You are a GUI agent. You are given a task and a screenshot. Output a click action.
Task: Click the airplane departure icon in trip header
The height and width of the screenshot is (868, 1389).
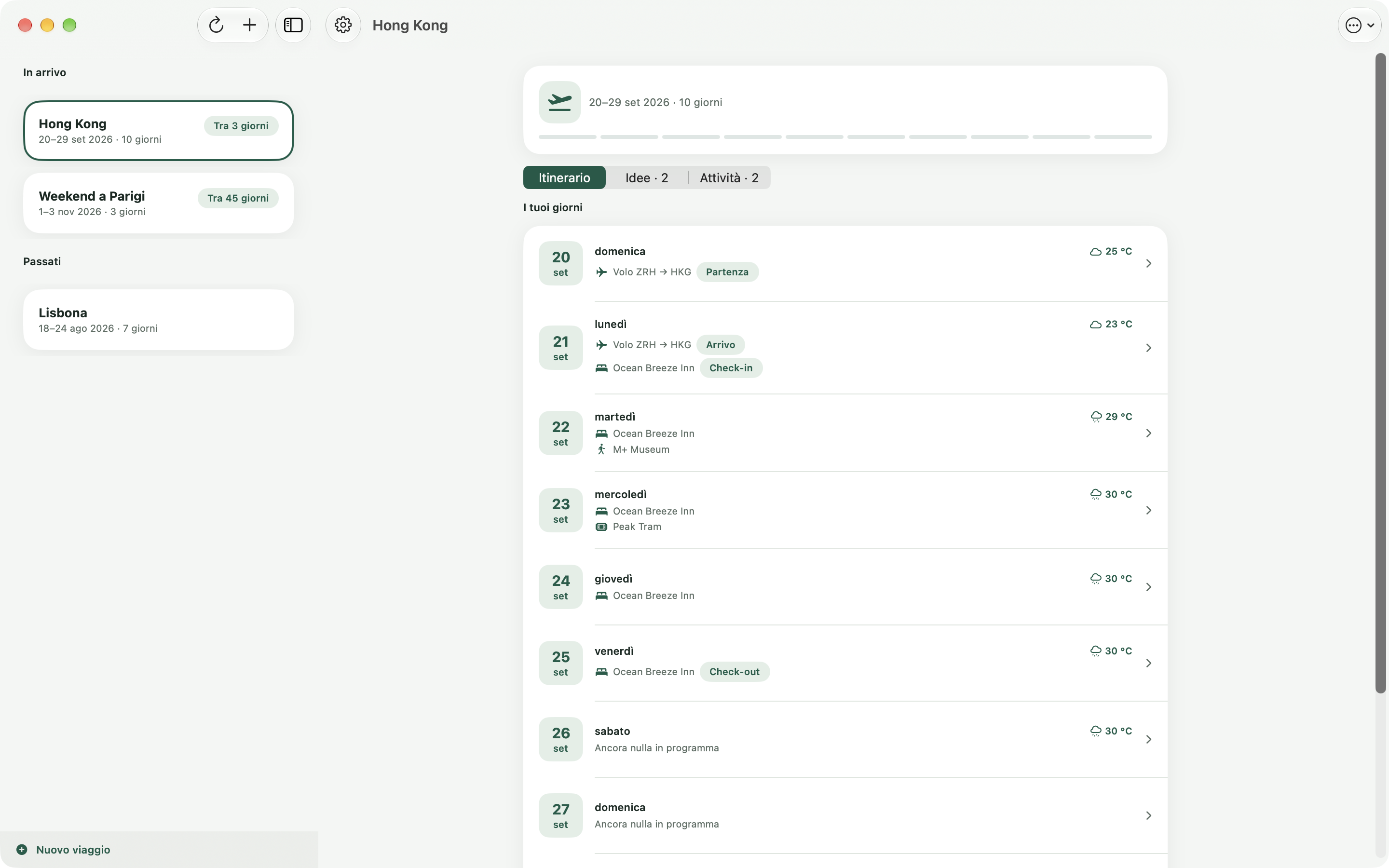tap(559, 102)
